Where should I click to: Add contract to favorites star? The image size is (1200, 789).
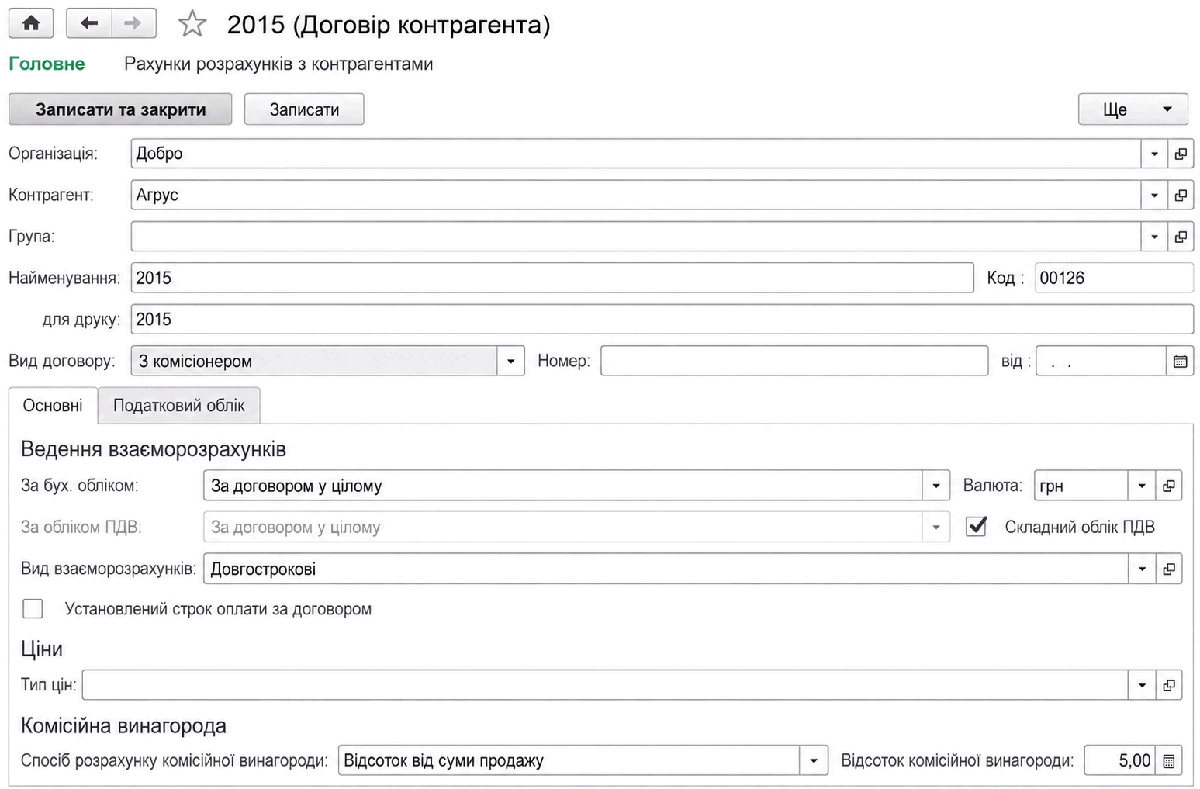(x=190, y=24)
